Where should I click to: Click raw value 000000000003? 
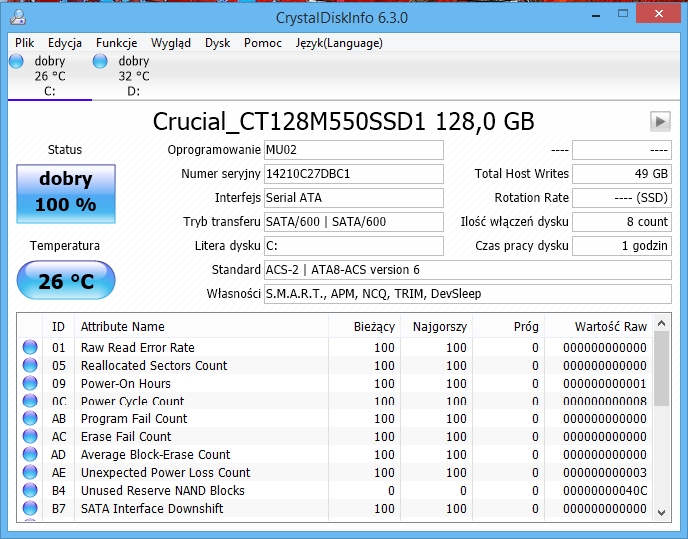point(605,473)
